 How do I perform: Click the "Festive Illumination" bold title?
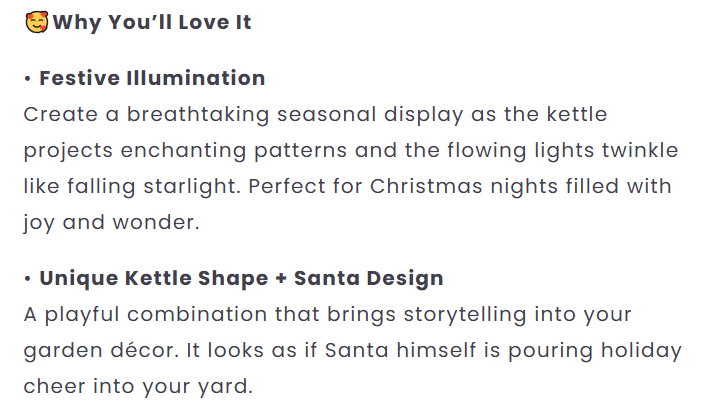[152, 78]
